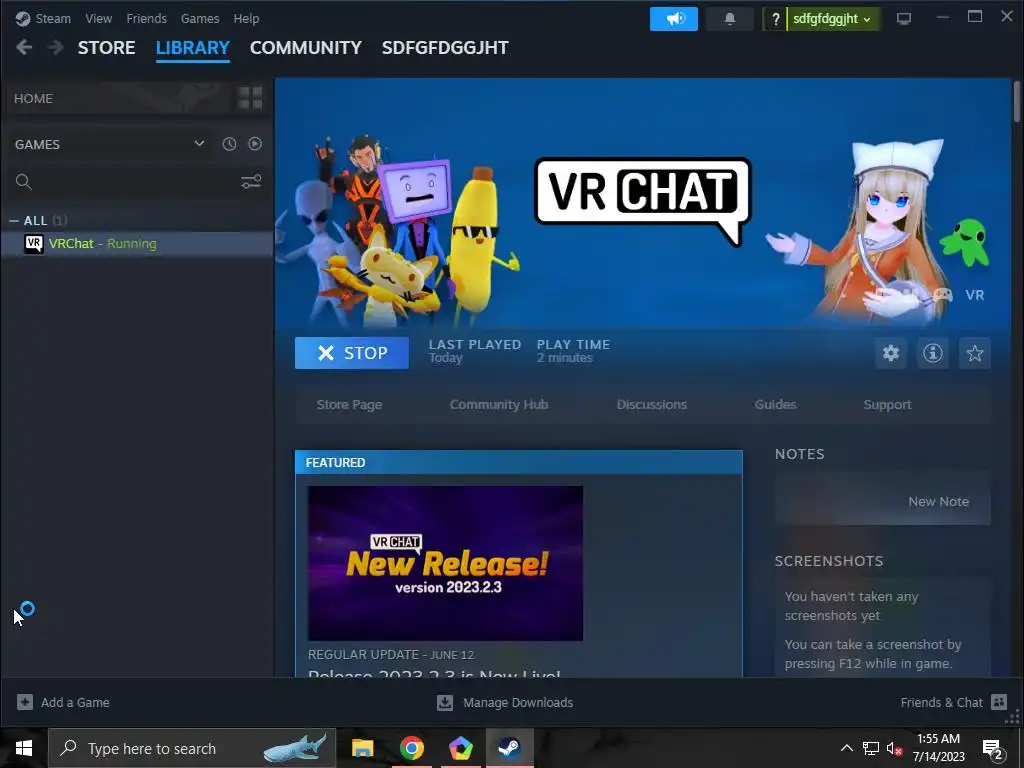The height and width of the screenshot is (768, 1024).
Task: Open the Support link
Action: point(887,405)
